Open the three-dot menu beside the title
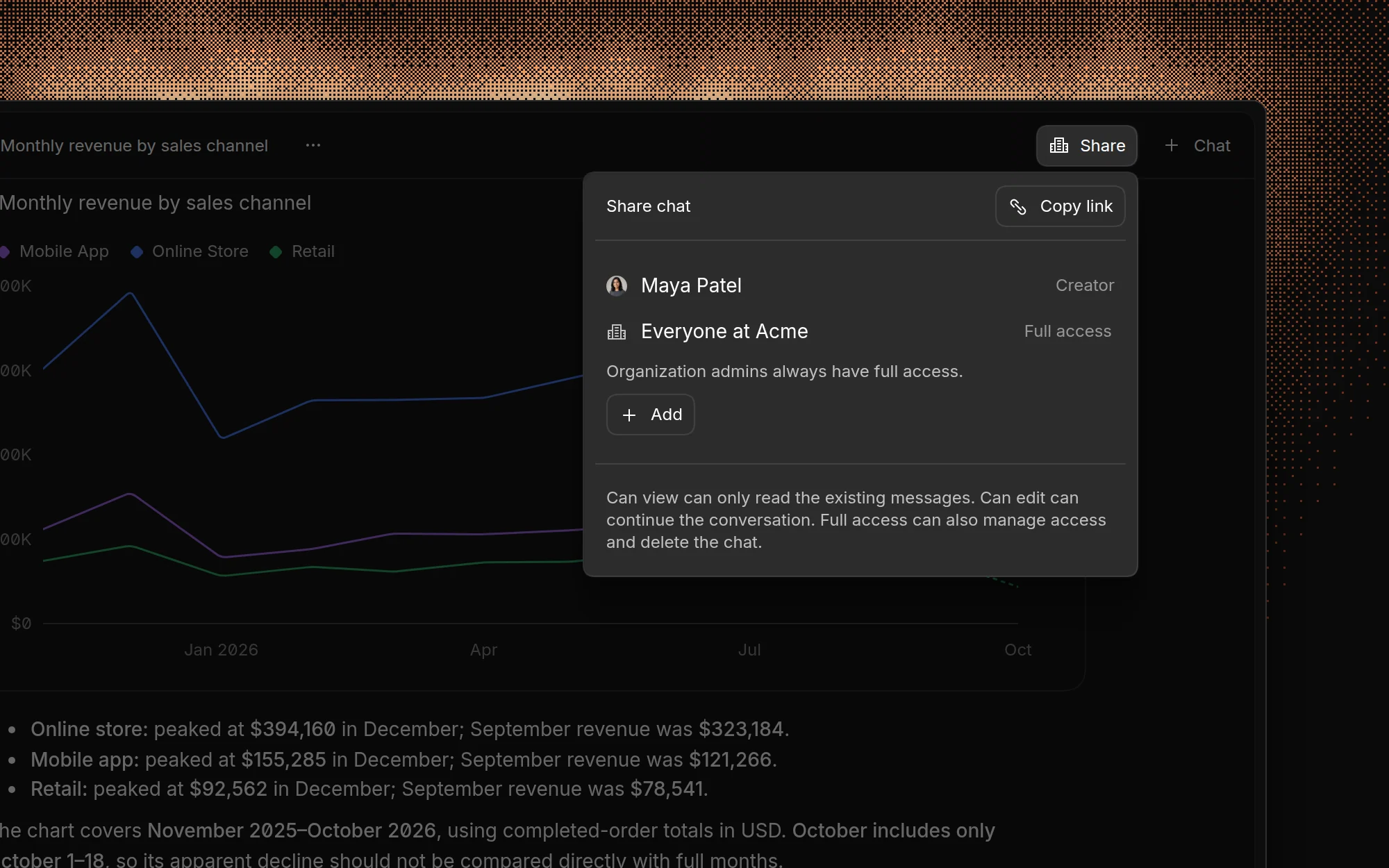The image size is (1389, 868). [313, 145]
